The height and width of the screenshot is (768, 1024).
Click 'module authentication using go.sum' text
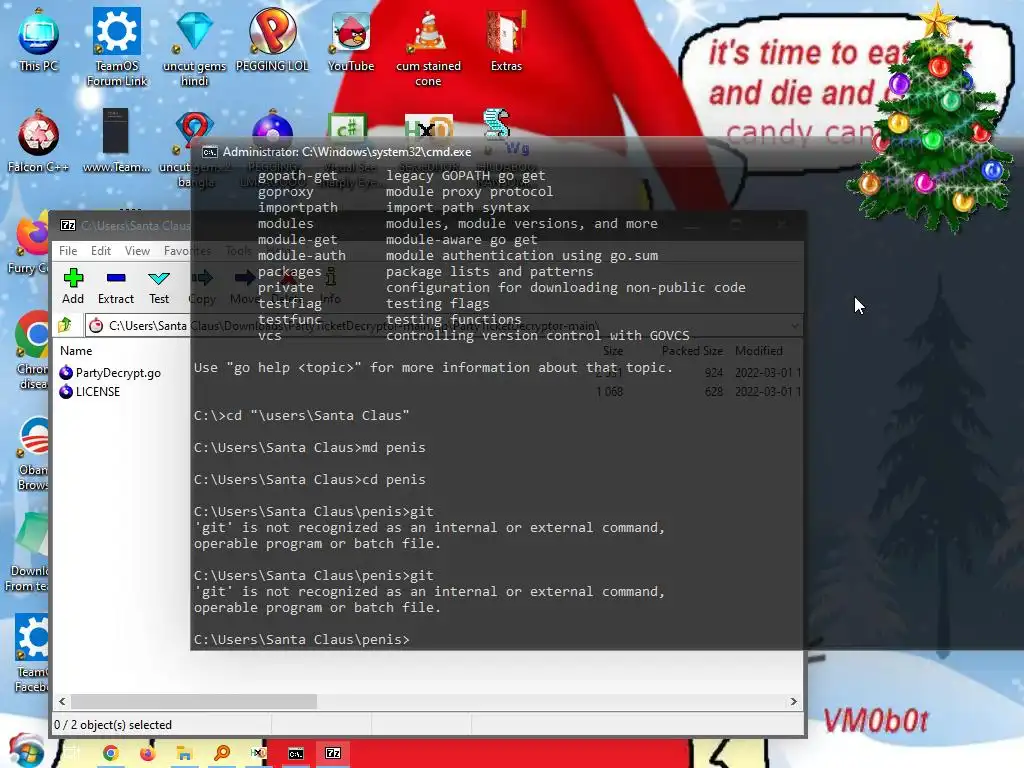[x=522, y=255]
